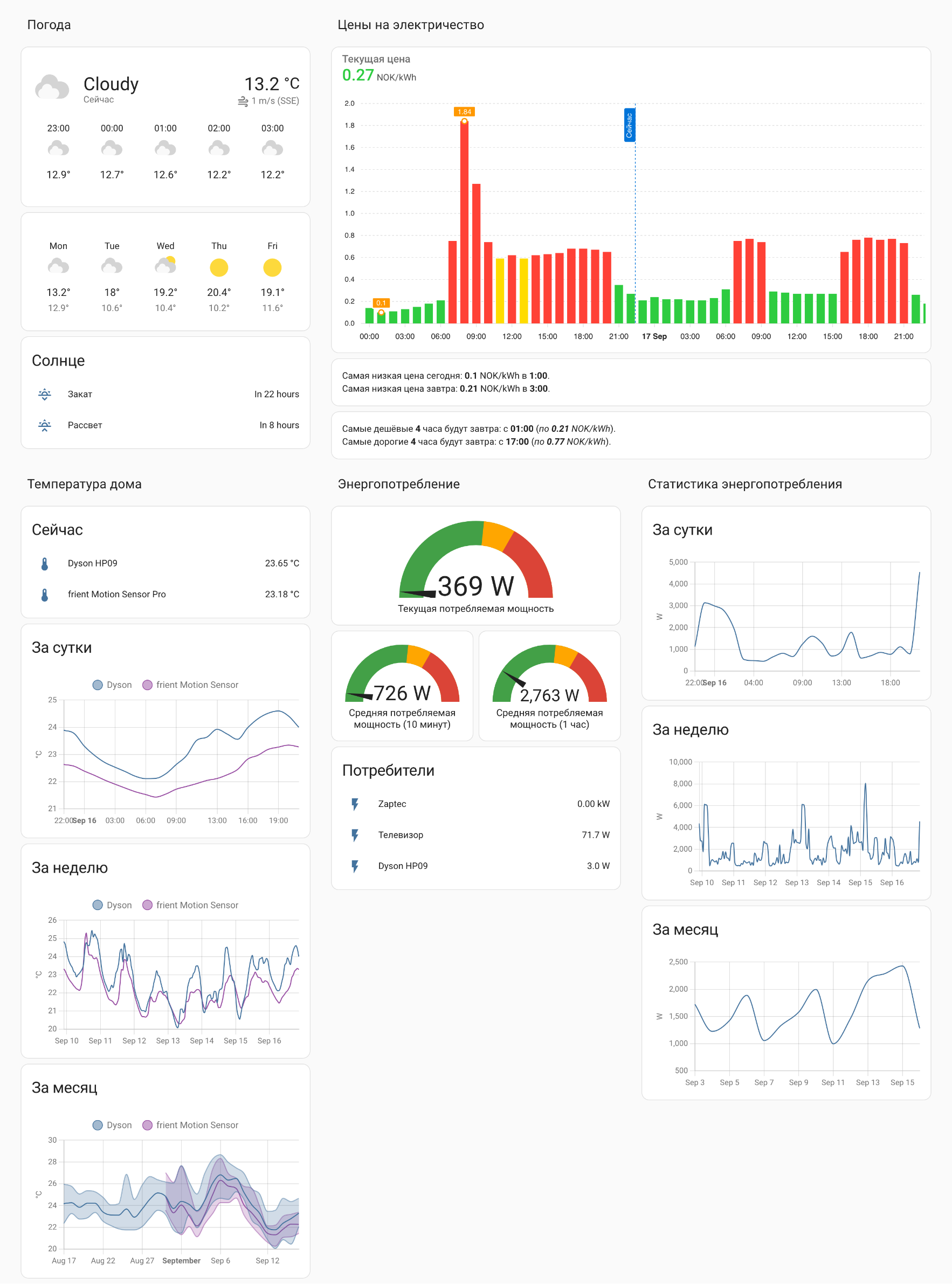Screen dimensions: 952x1284
Task: Toggle Dyson series in За сутки temperature legend
Action: click(x=112, y=685)
